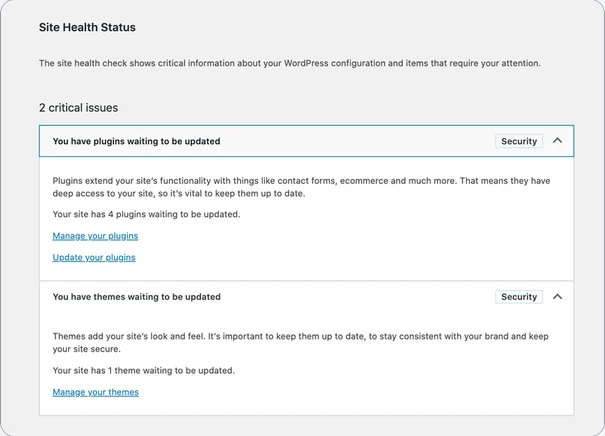Click 'Your site has 1 theme waiting' text
The width and height of the screenshot is (605, 436).
(144, 370)
